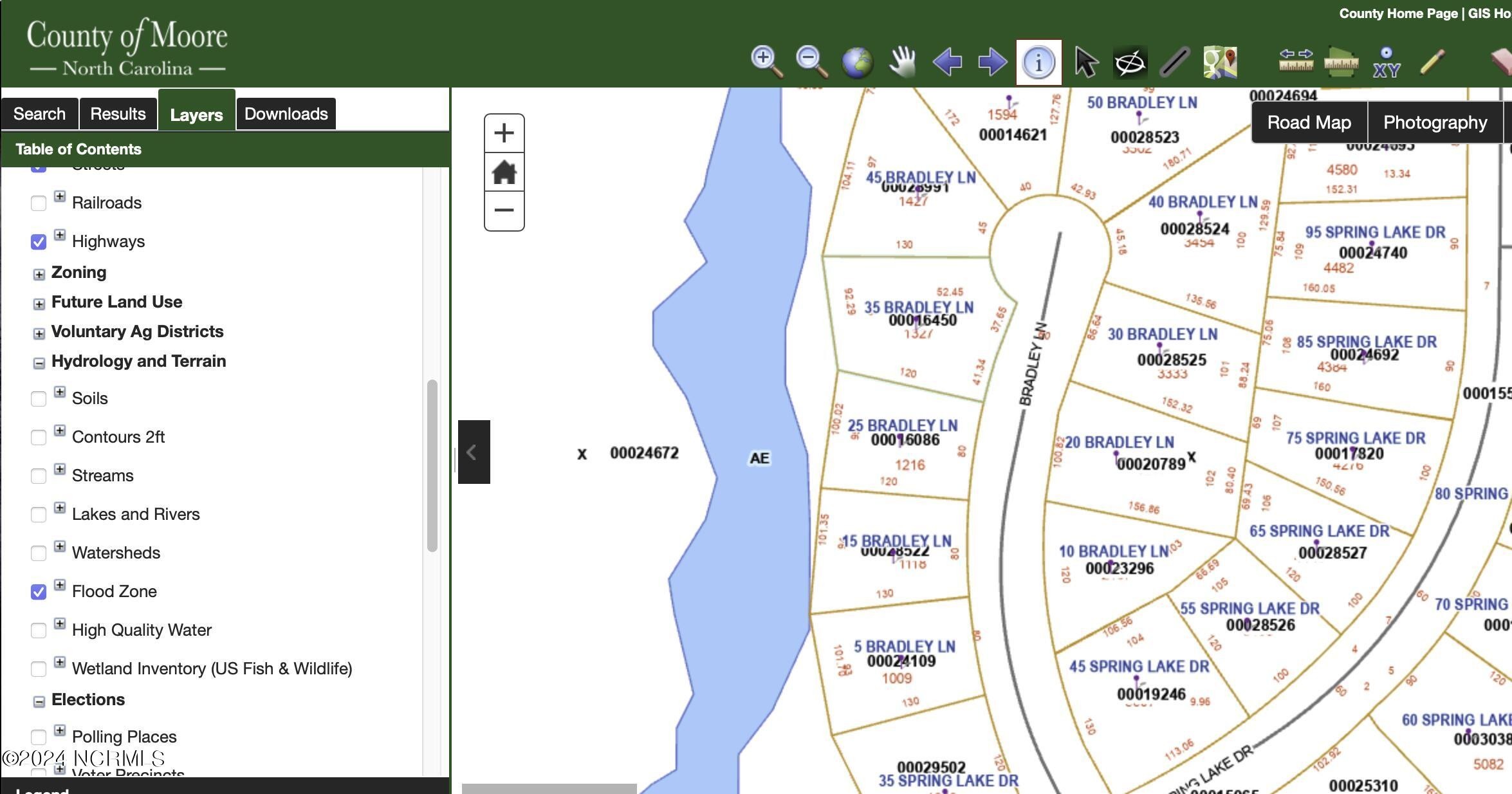Click the layer list scrollbar thumb
Image resolution: width=1512 pixels, height=794 pixels.
click(432, 466)
